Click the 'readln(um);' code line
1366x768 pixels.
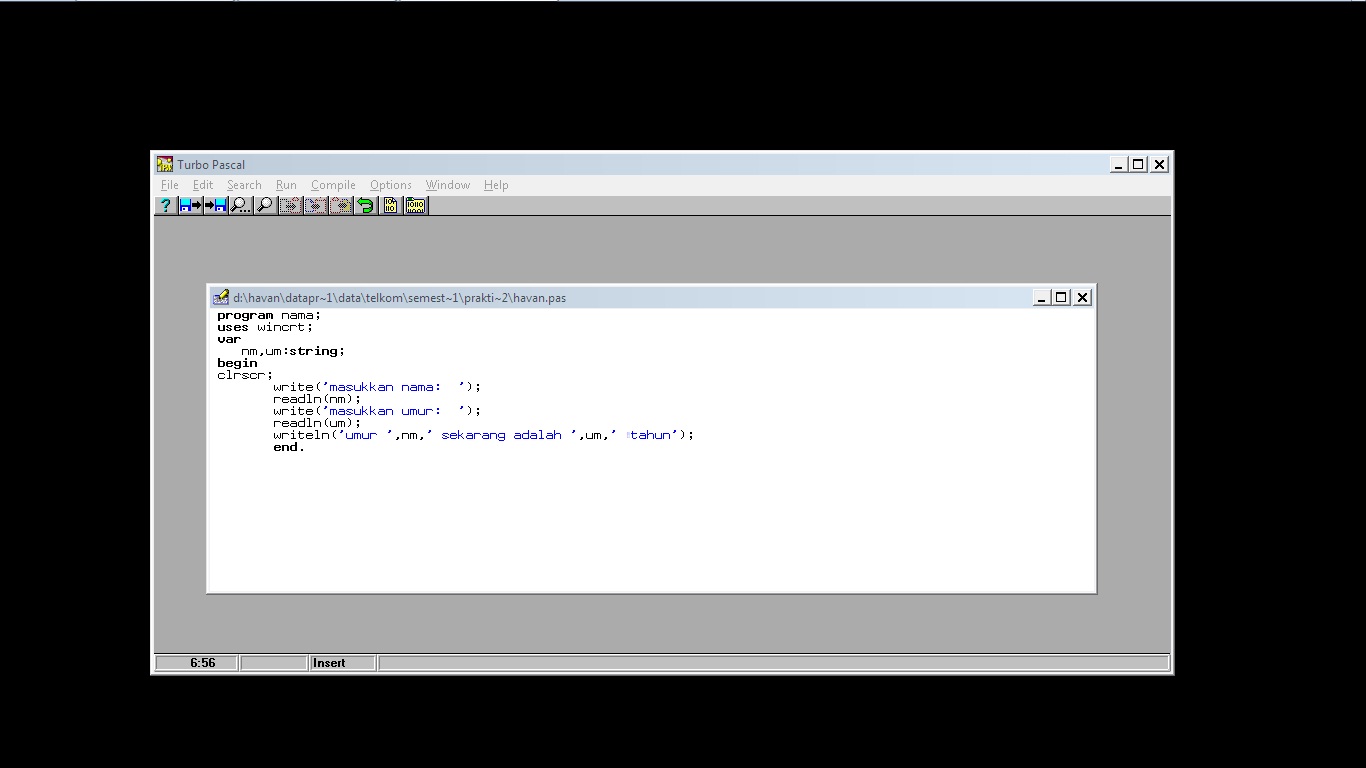tap(317, 423)
